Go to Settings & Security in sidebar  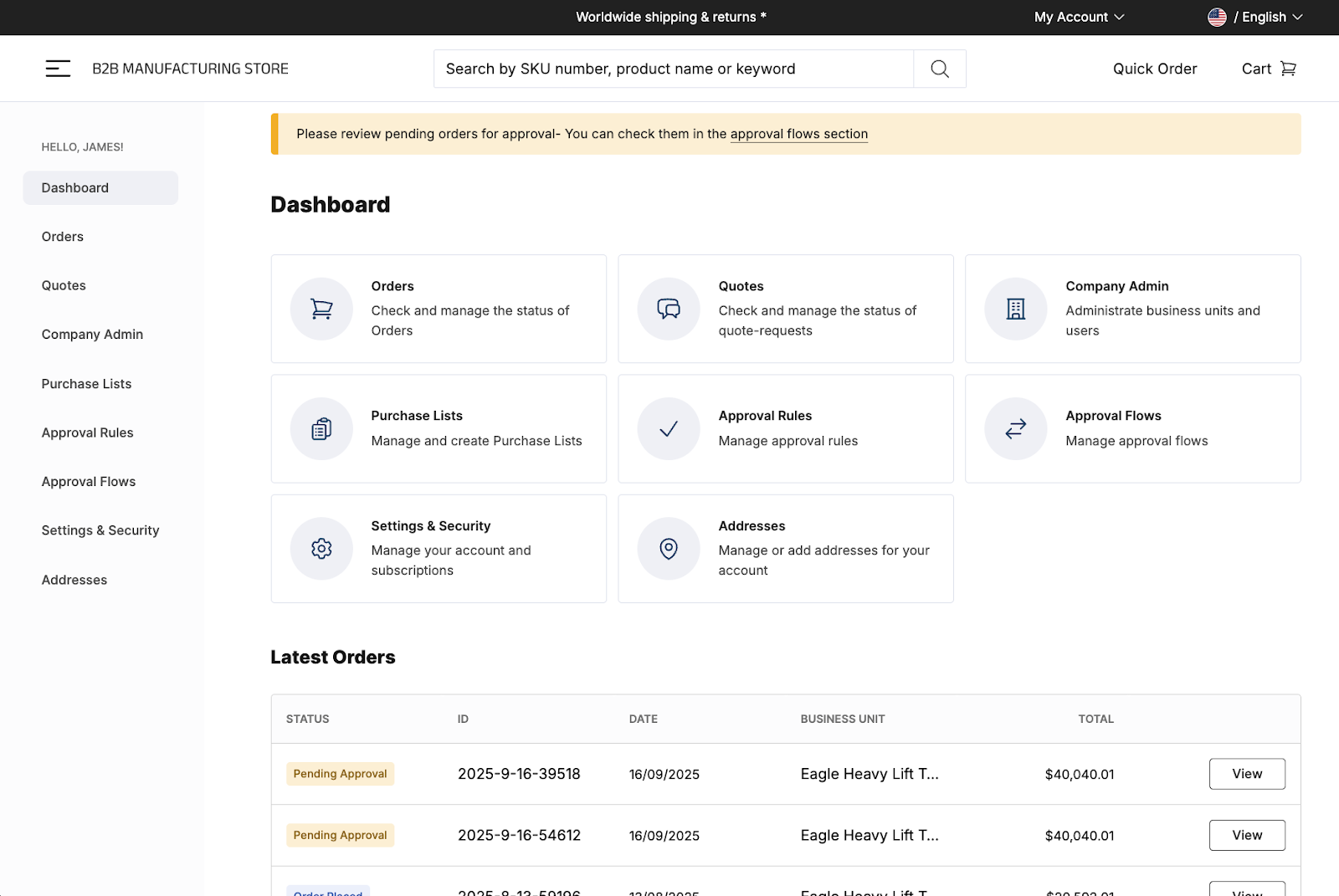click(100, 530)
